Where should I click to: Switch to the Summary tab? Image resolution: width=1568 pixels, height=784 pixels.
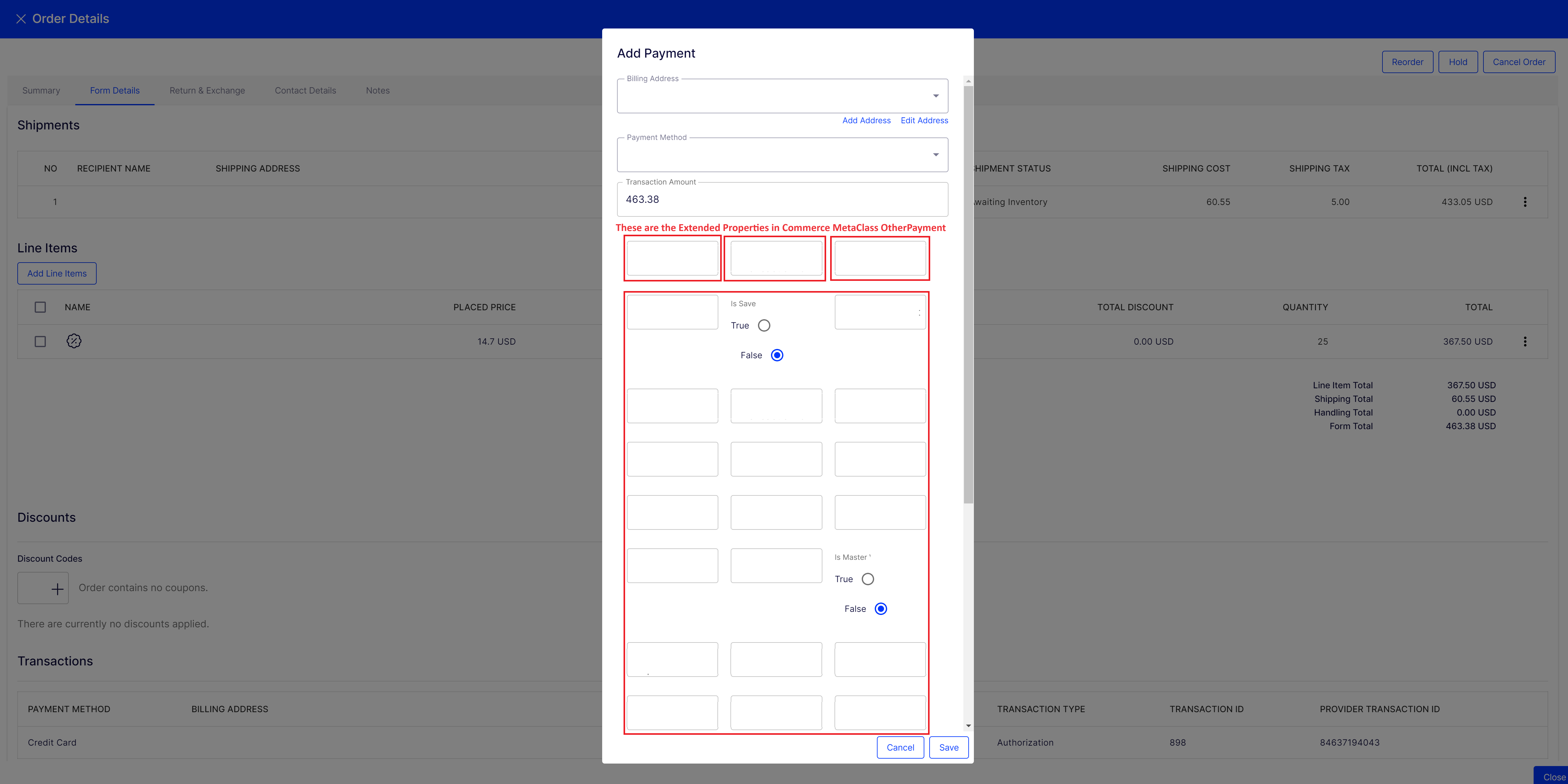pos(42,91)
